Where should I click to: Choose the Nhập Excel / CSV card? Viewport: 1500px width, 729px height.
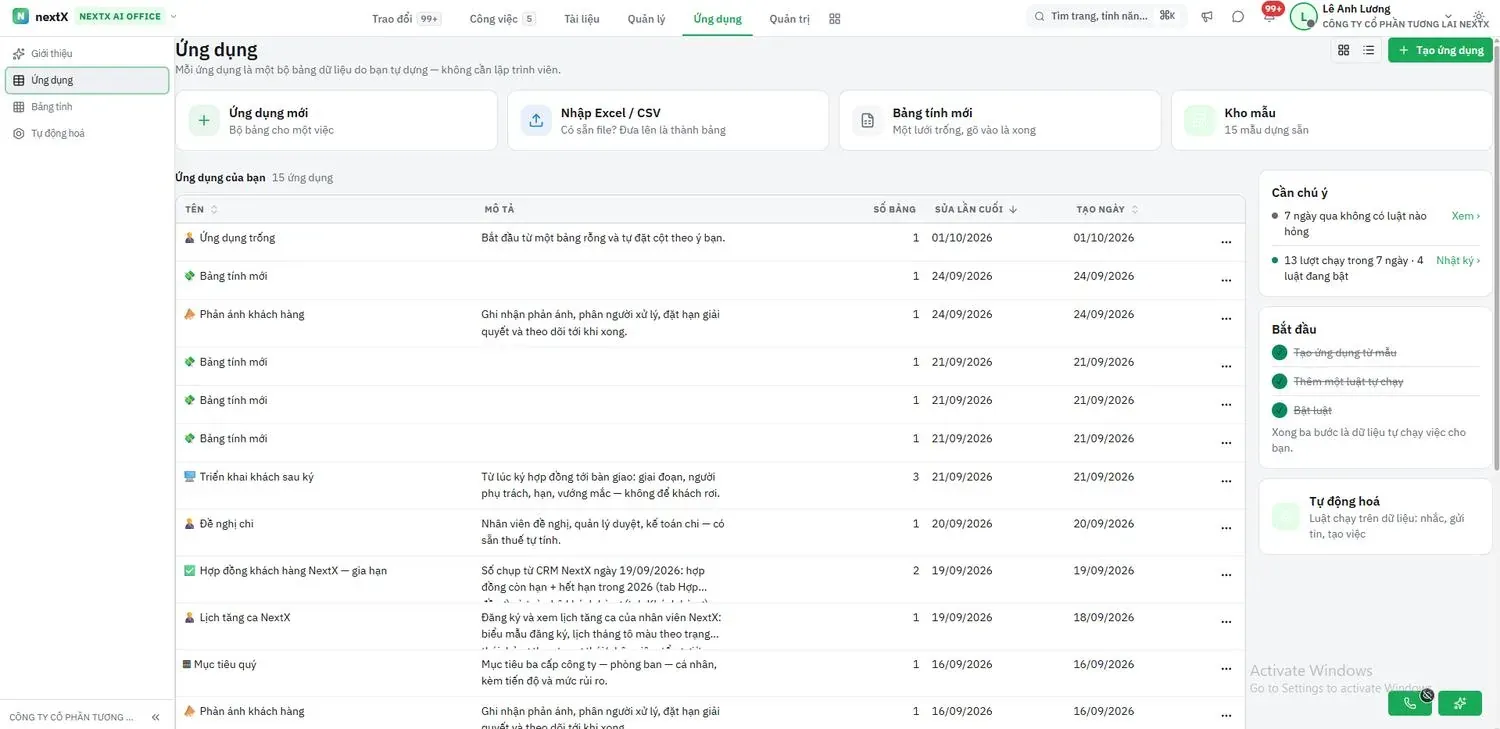pyautogui.click(x=668, y=121)
